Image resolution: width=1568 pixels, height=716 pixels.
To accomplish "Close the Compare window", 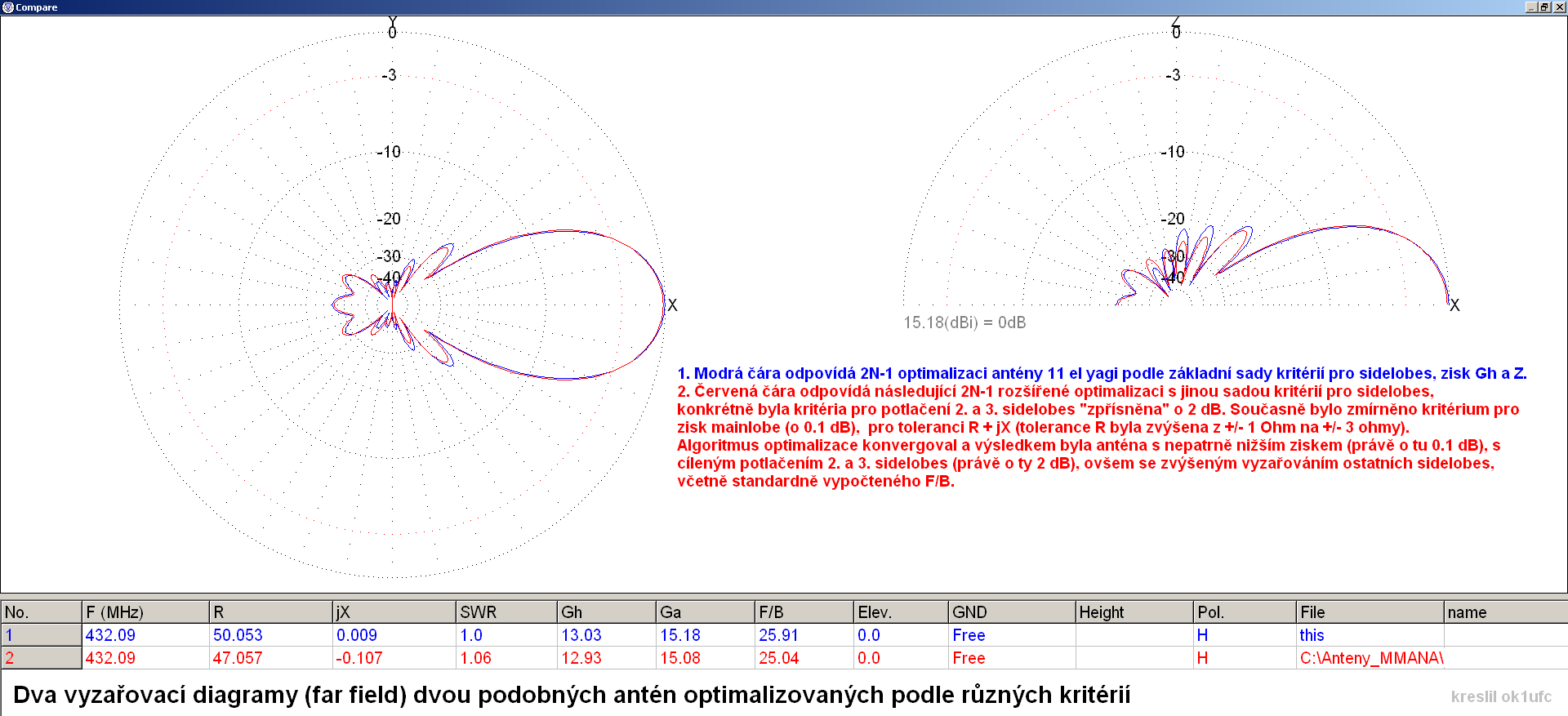I will click(x=1558, y=7).
